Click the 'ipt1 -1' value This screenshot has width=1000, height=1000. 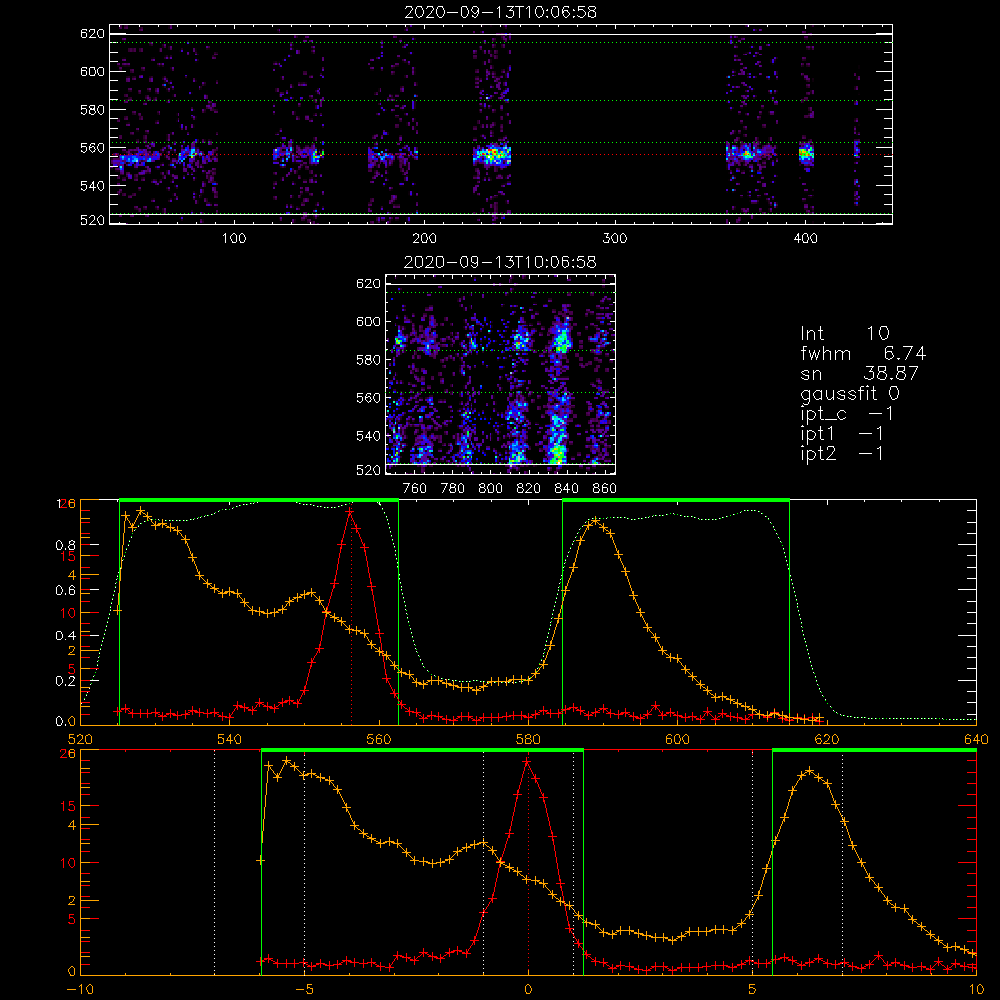coord(842,434)
